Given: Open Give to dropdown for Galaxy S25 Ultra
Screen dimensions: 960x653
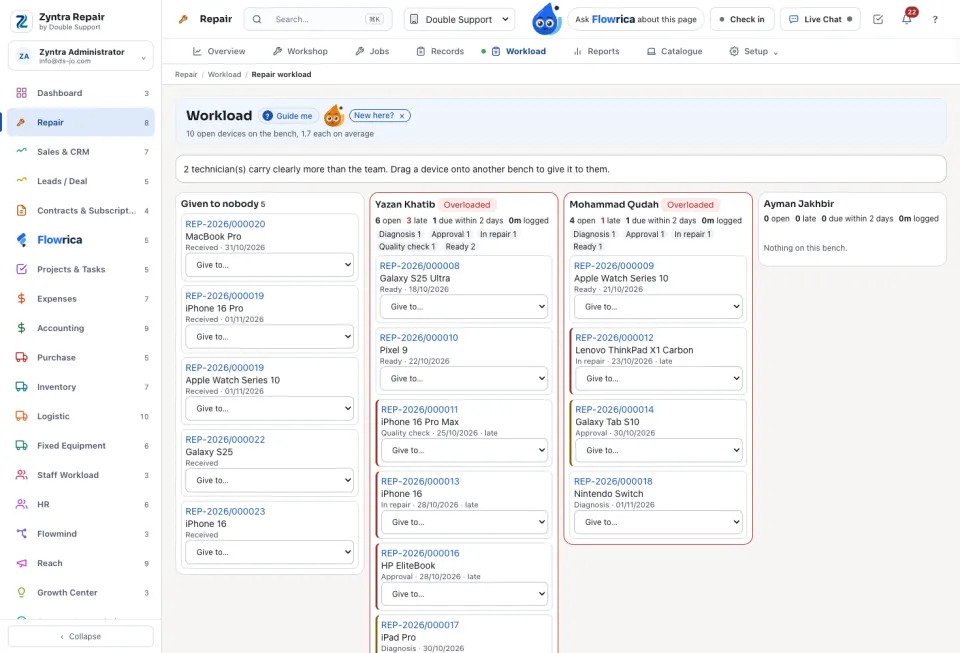Looking at the screenshot, I should 464,307.
